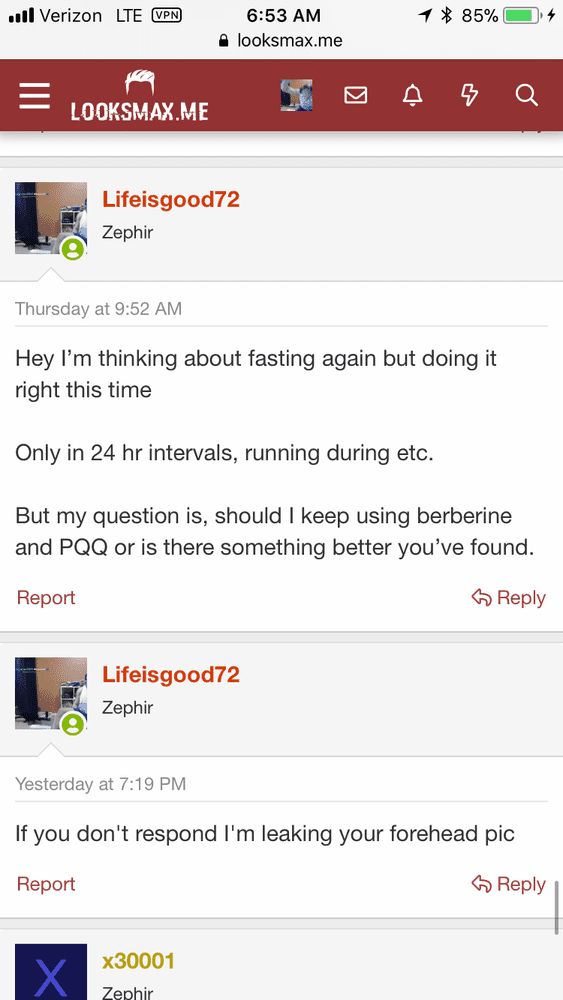The width and height of the screenshot is (563, 1000).
Task: Open Lifeisgood72 username in second post
Action: (171, 675)
